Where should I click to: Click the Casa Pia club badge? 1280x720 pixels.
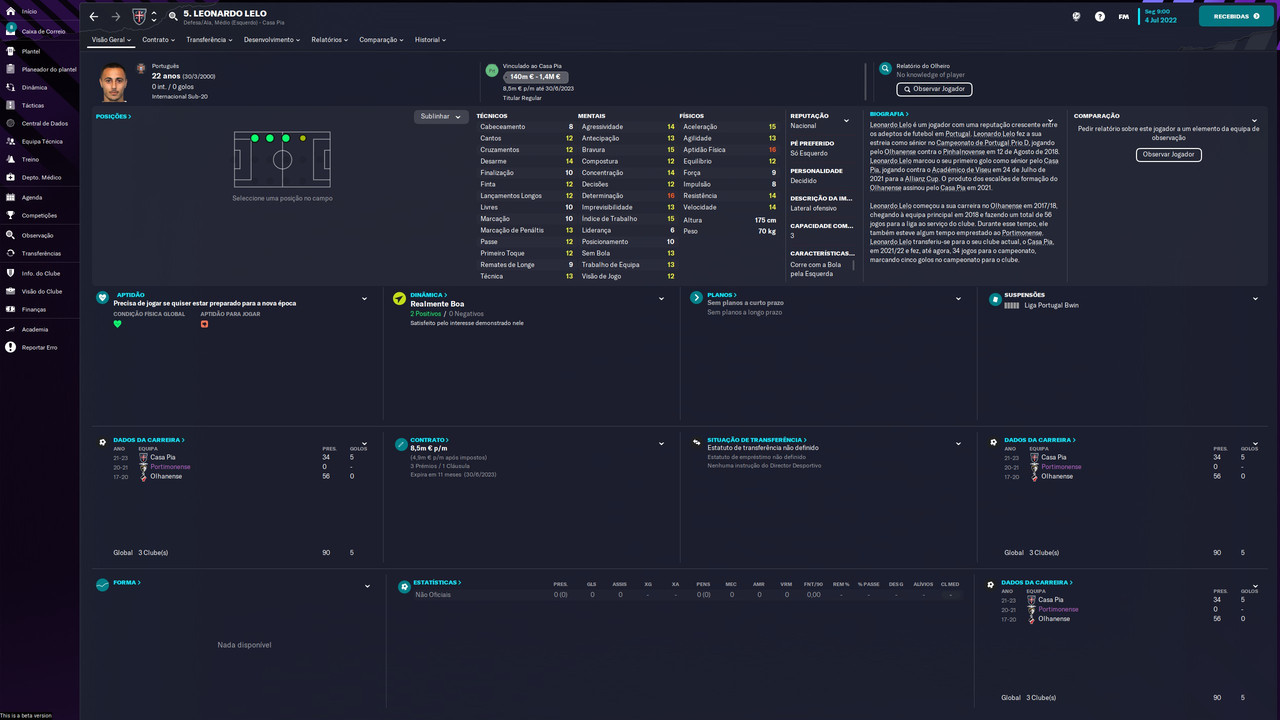point(138,16)
